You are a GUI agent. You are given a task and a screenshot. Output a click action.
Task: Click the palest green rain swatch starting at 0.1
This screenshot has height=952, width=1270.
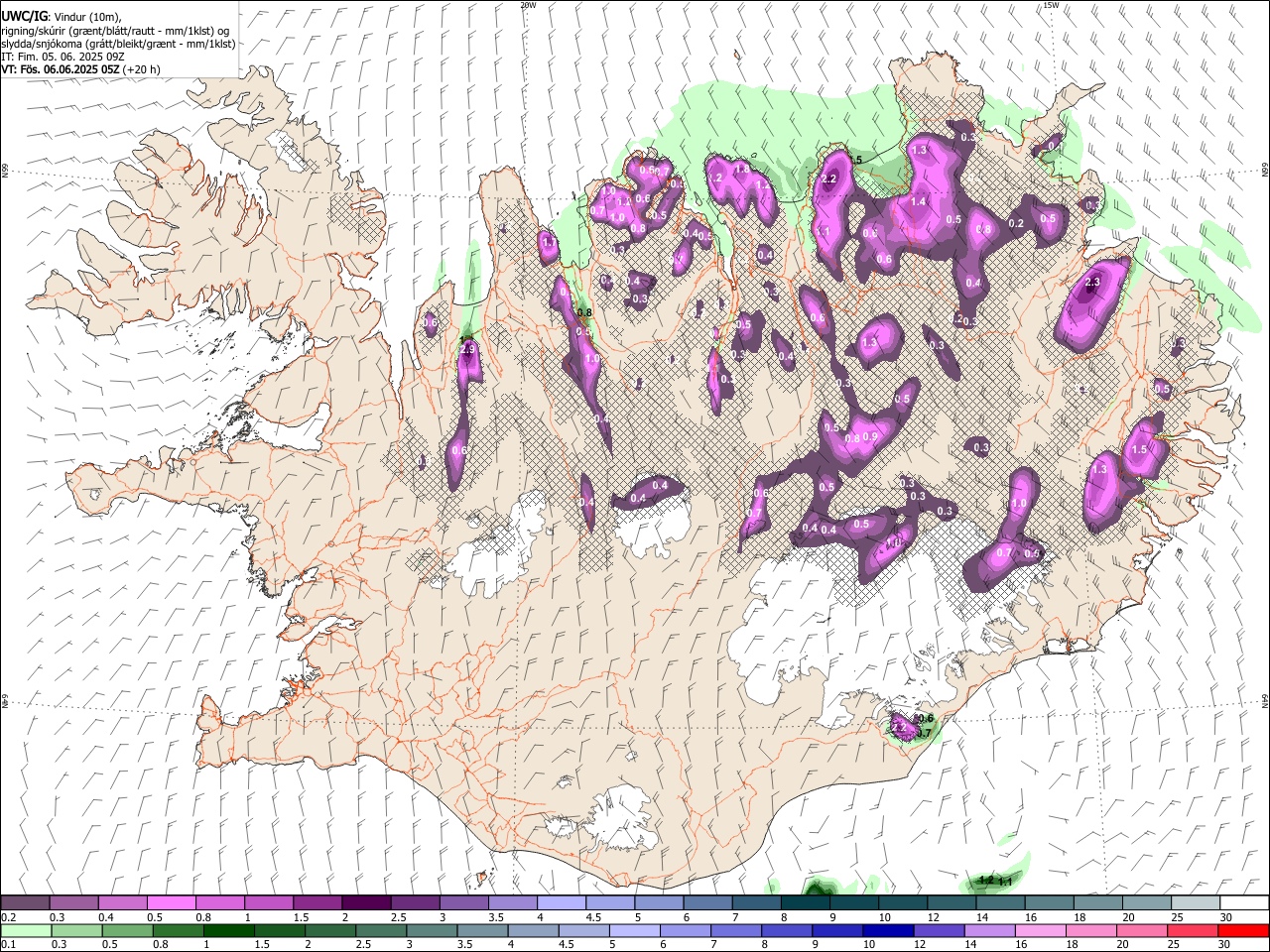tap(26, 931)
